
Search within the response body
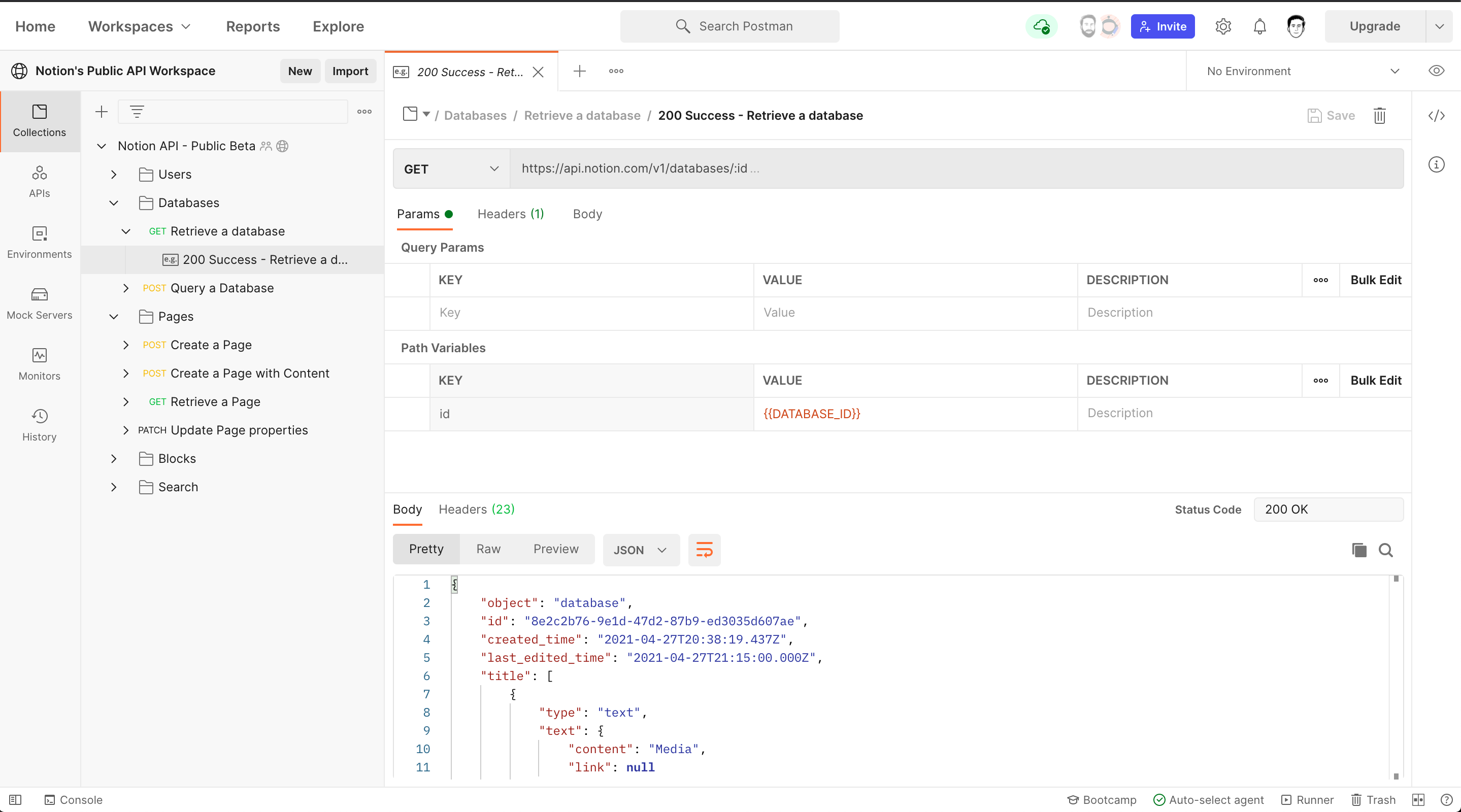tap(1385, 550)
